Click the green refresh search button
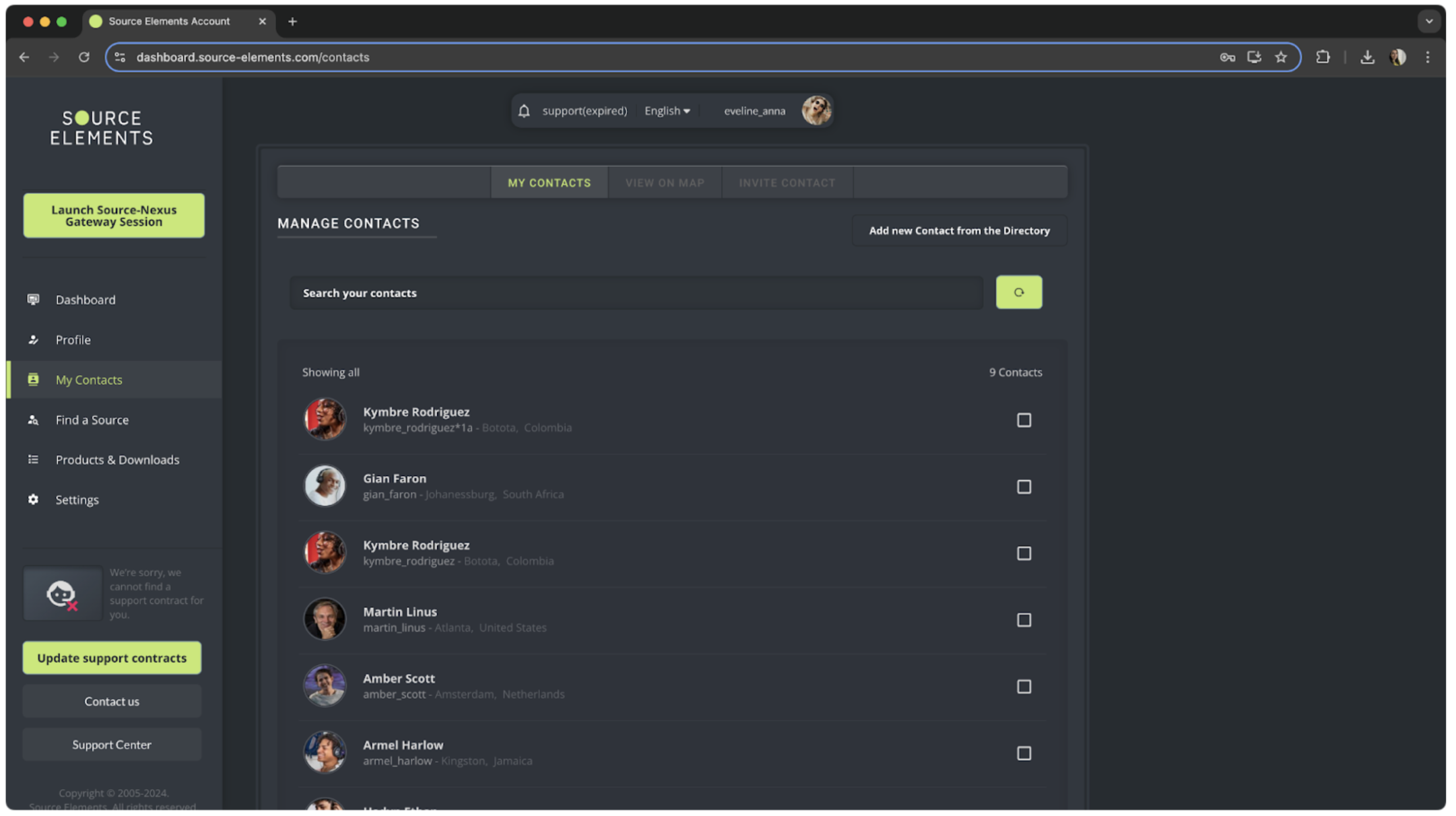This screenshot has width=1456, height=816. click(1018, 292)
